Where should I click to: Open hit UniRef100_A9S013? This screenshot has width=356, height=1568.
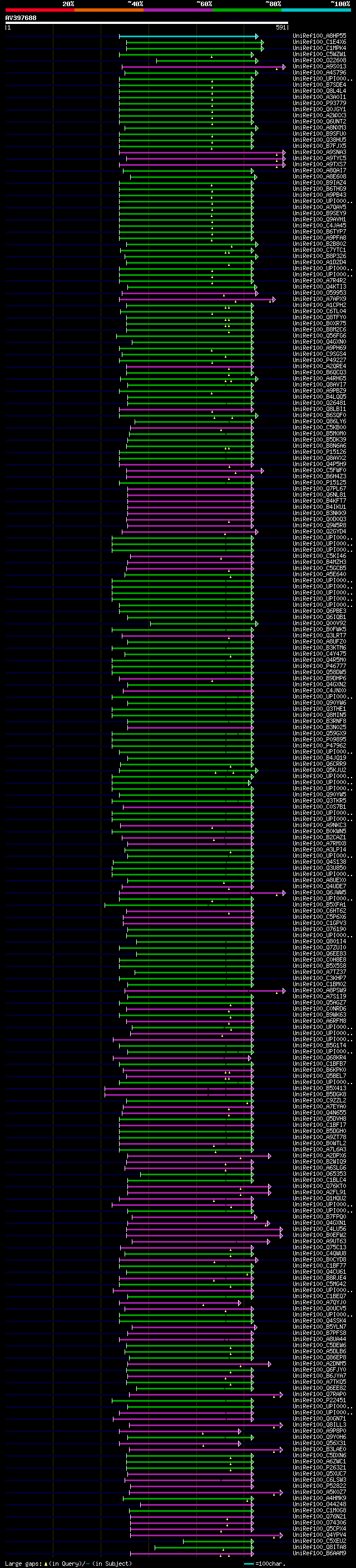point(319,66)
